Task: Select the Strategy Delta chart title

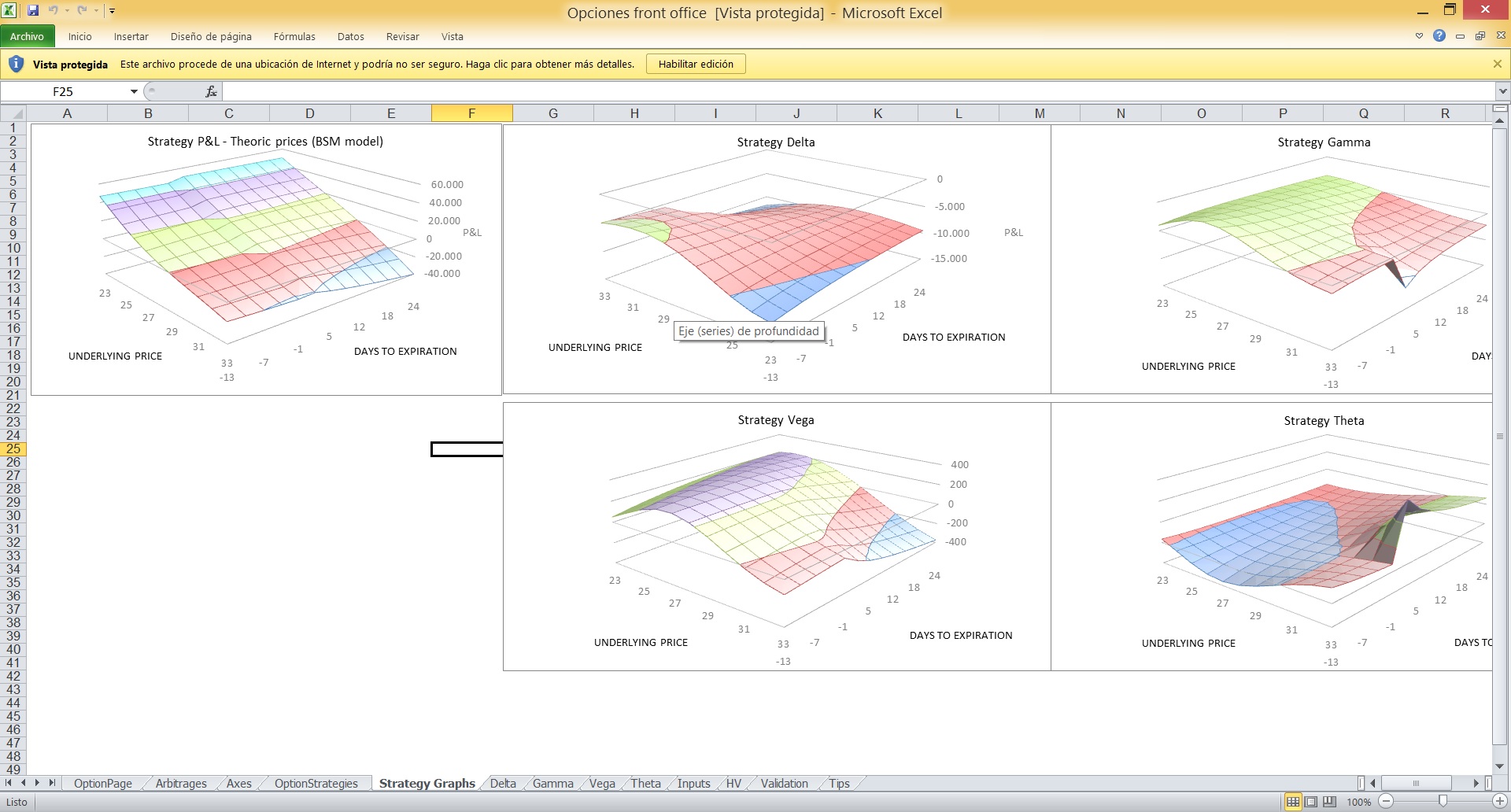Action: (776, 142)
